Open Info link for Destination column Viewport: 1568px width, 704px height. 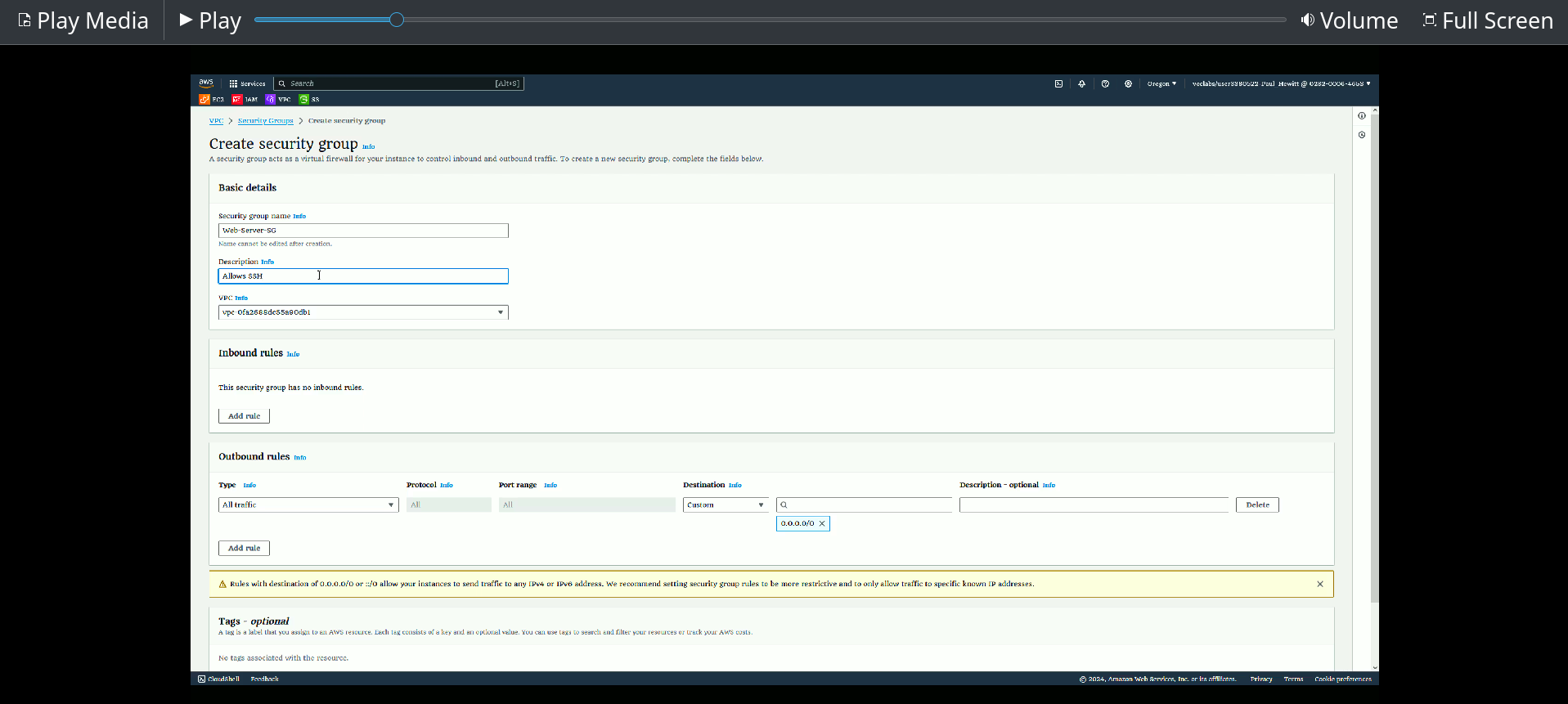(735, 486)
